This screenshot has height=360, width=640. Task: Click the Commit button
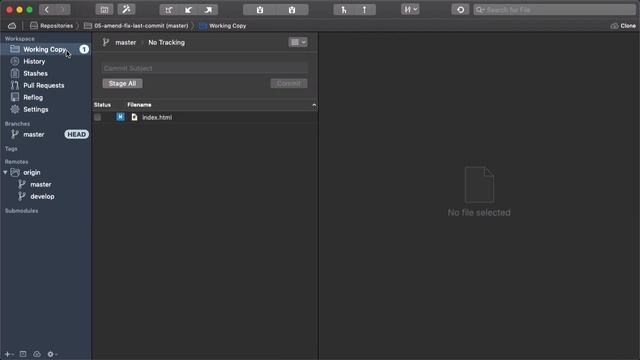(x=289, y=84)
